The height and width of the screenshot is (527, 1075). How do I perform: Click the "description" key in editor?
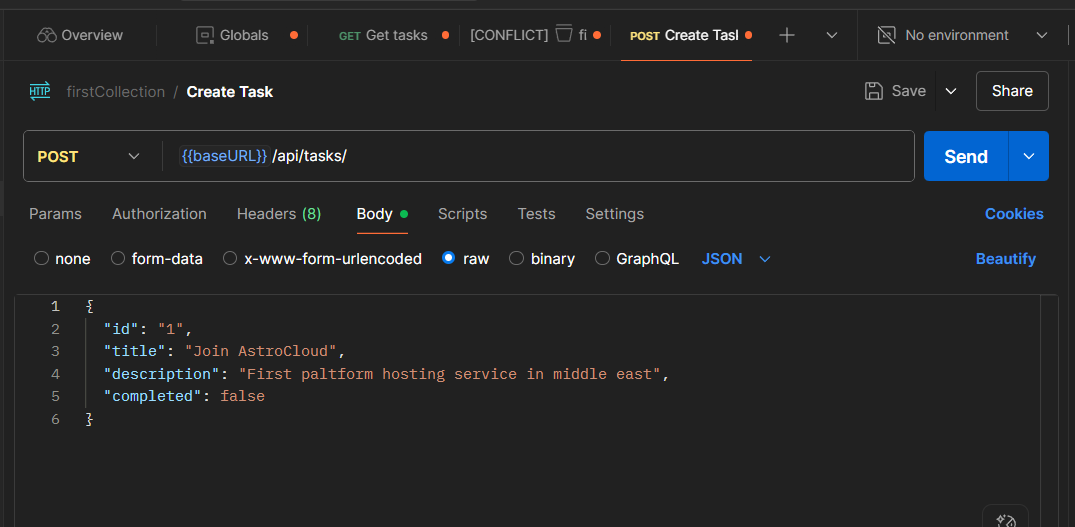pos(160,374)
